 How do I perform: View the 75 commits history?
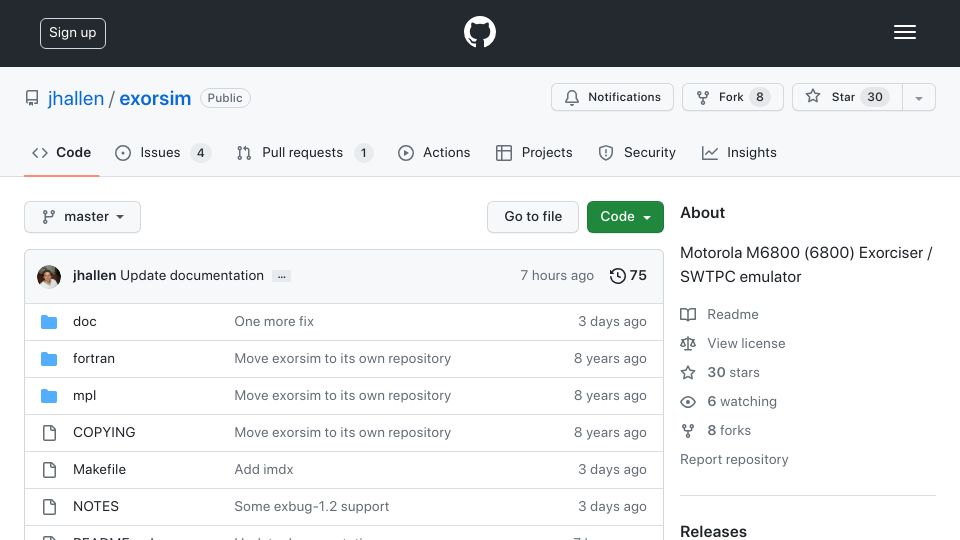pyautogui.click(x=628, y=276)
